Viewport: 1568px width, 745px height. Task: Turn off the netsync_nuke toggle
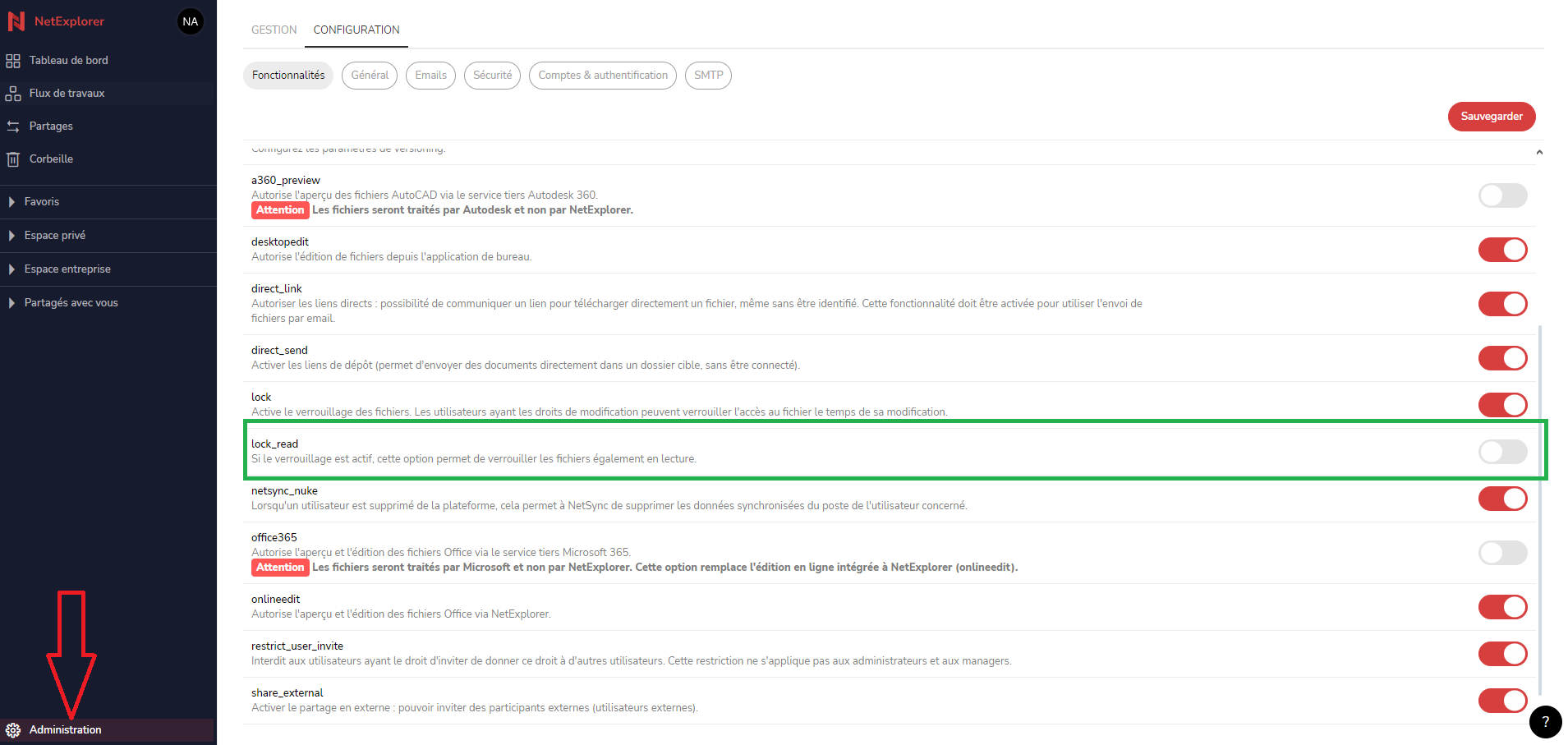[x=1502, y=499]
